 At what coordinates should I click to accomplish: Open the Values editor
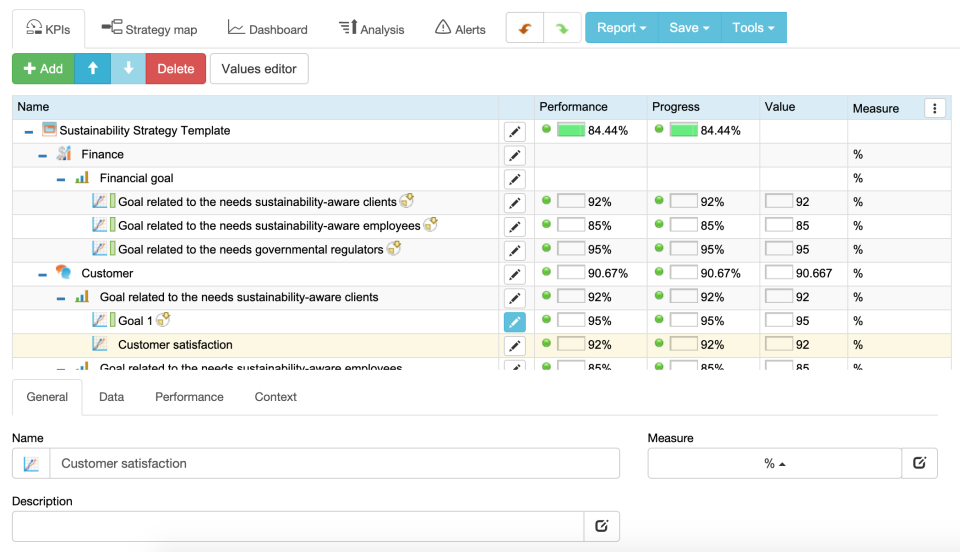pyautogui.click(x=259, y=69)
